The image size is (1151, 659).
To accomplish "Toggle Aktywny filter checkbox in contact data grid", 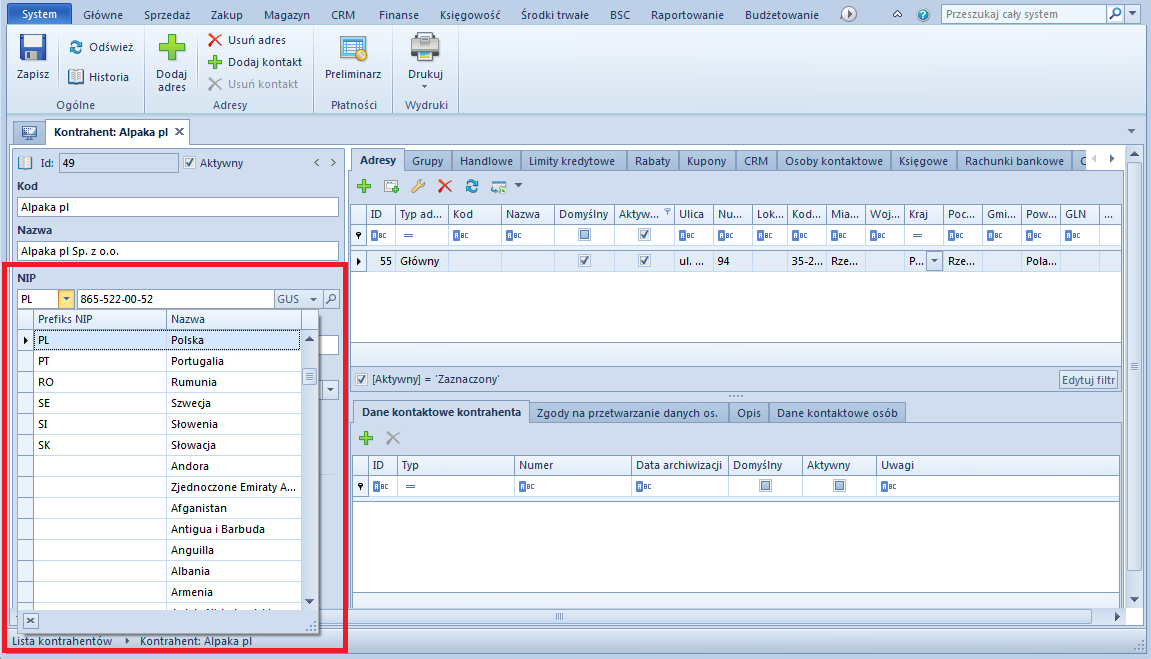I will pyautogui.click(x=839, y=486).
